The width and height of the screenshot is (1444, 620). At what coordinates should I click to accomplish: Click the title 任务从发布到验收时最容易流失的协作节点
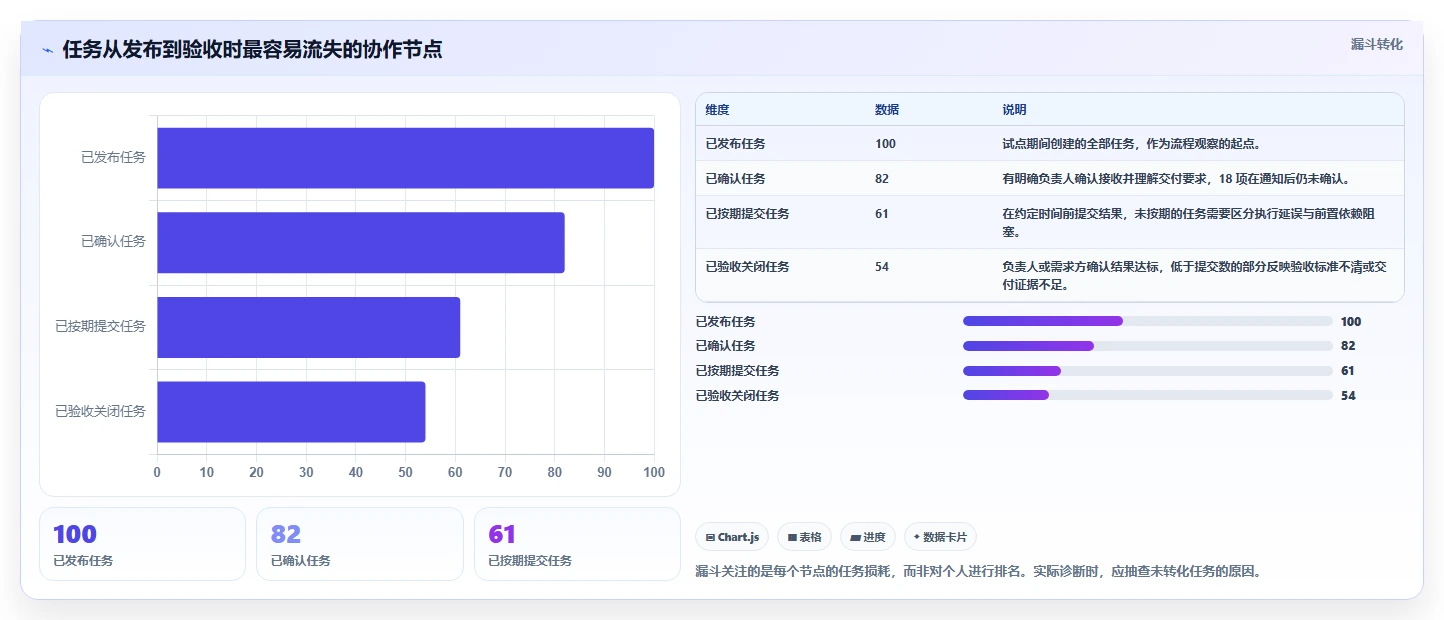[252, 50]
